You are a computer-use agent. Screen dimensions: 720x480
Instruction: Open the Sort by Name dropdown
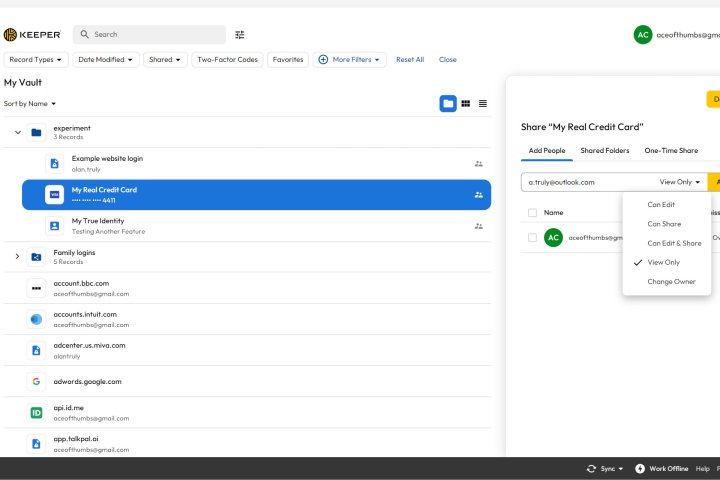[x=30, y=104]
